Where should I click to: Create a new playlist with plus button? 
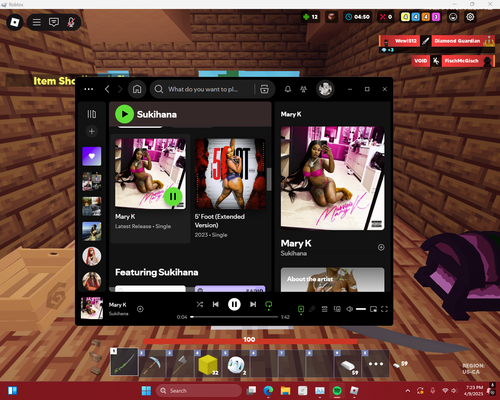click(x=92, y=131)
